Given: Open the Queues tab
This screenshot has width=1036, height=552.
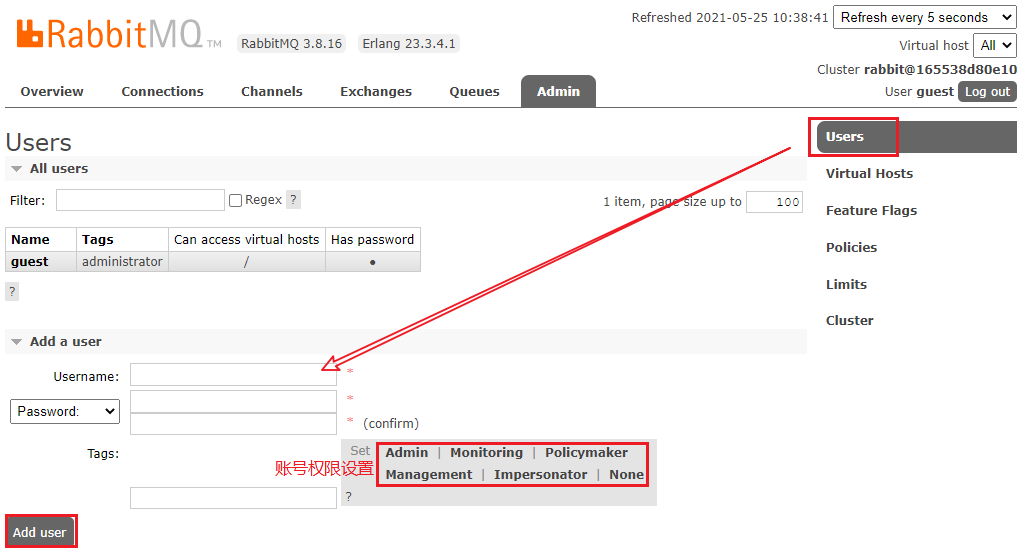Looking at the screenshot, I should pyautogui.click(x=474, y=92).
